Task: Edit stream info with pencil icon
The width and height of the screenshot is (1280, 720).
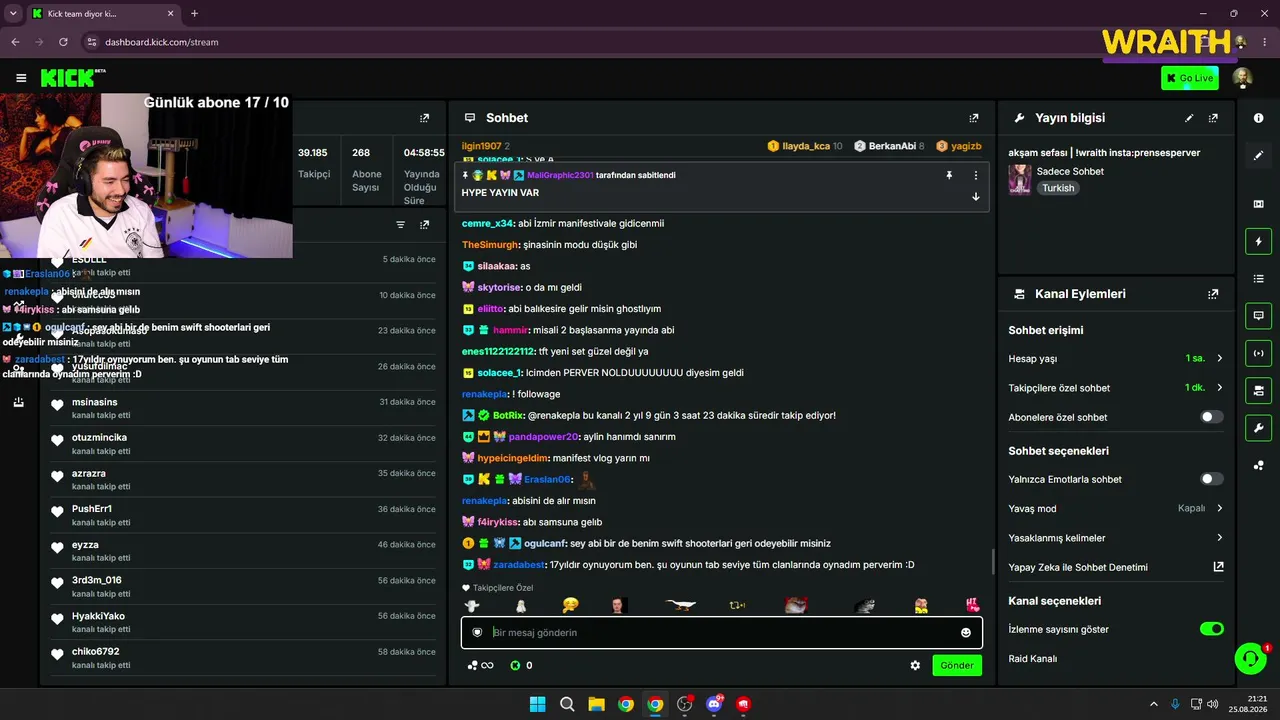Action: click(x=1189, y=118)
